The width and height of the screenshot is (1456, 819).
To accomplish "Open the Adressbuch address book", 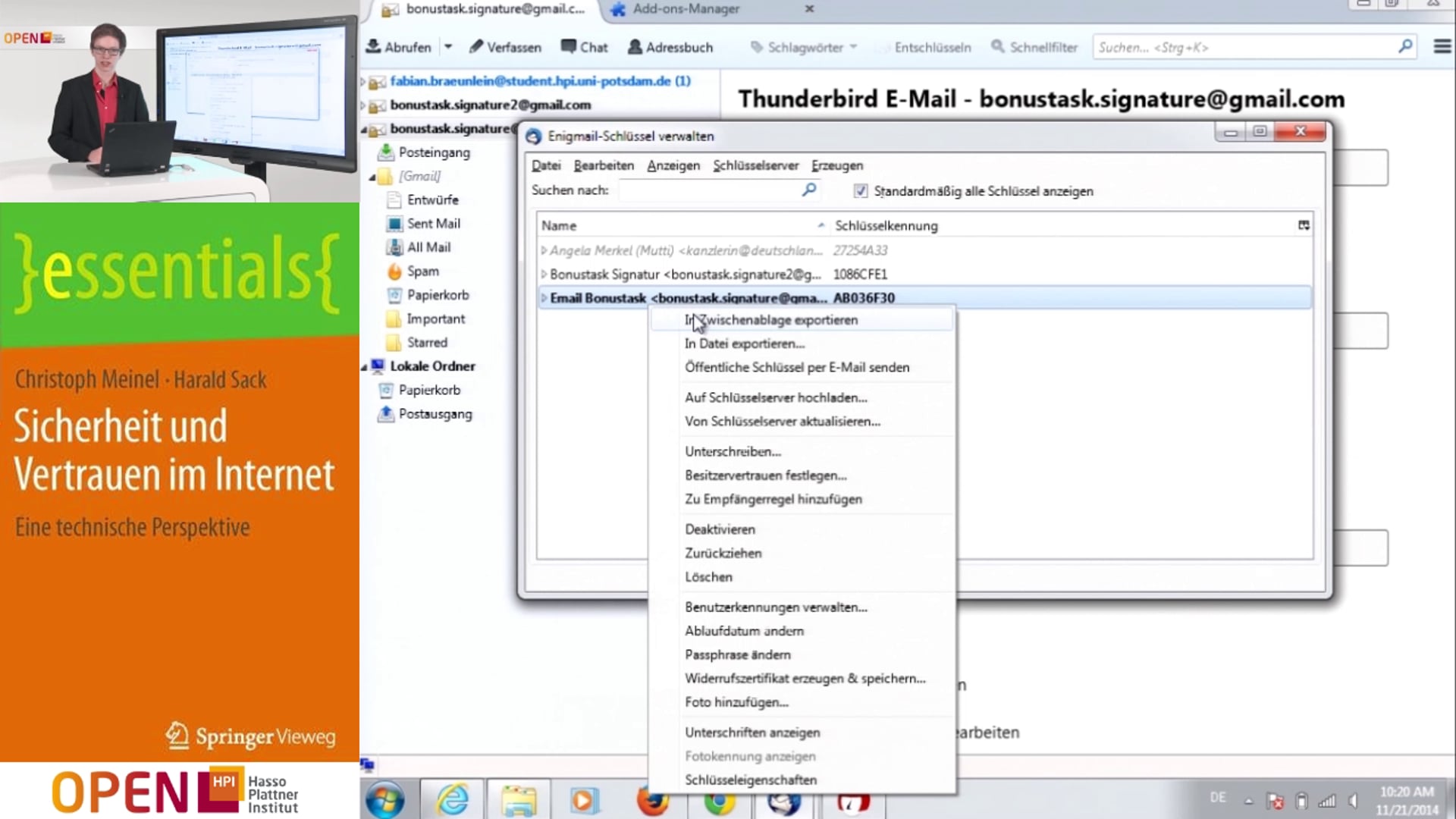I will tap(670, 47).
